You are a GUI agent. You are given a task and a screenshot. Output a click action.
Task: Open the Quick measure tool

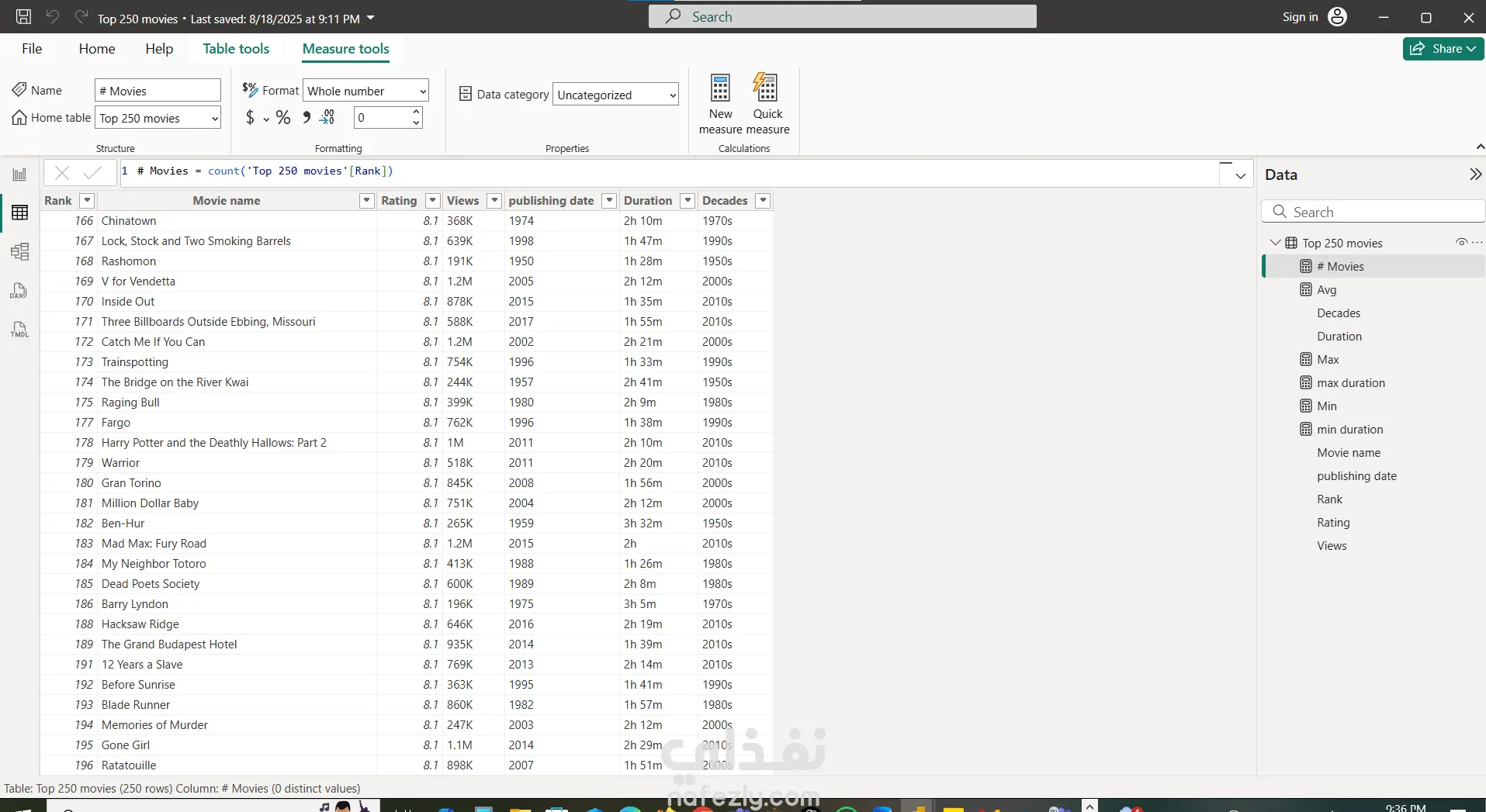767,104
